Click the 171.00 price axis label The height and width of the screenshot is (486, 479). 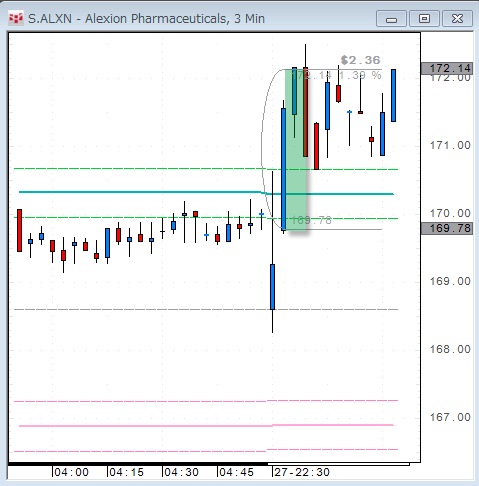click(x=450, y=145)
